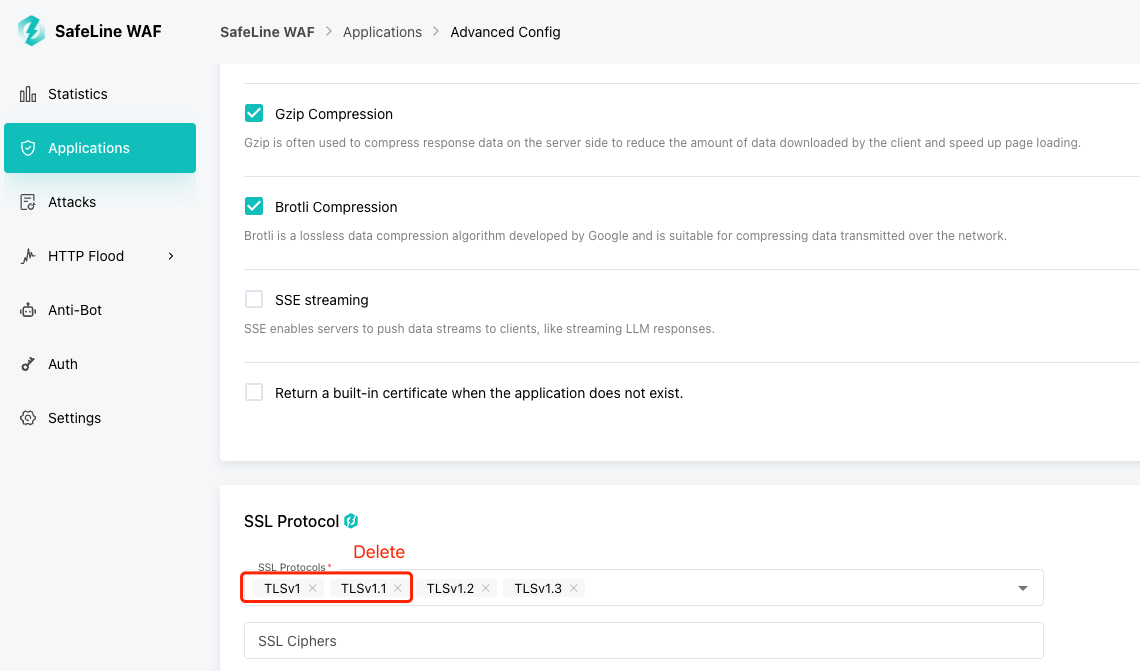Click the Applications breadcrumb link

pyautogui.click(x=382, y=32)
